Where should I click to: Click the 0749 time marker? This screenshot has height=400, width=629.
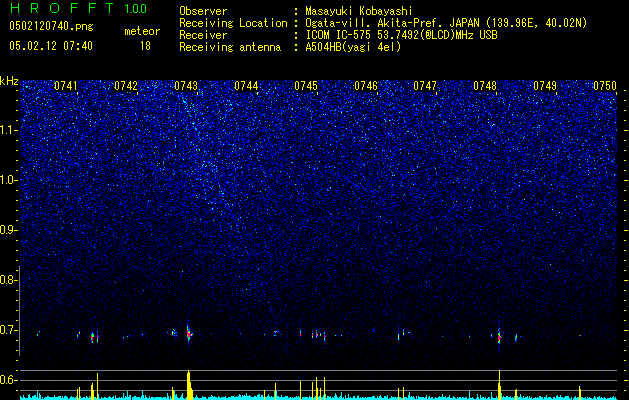(x=545, y=86)
